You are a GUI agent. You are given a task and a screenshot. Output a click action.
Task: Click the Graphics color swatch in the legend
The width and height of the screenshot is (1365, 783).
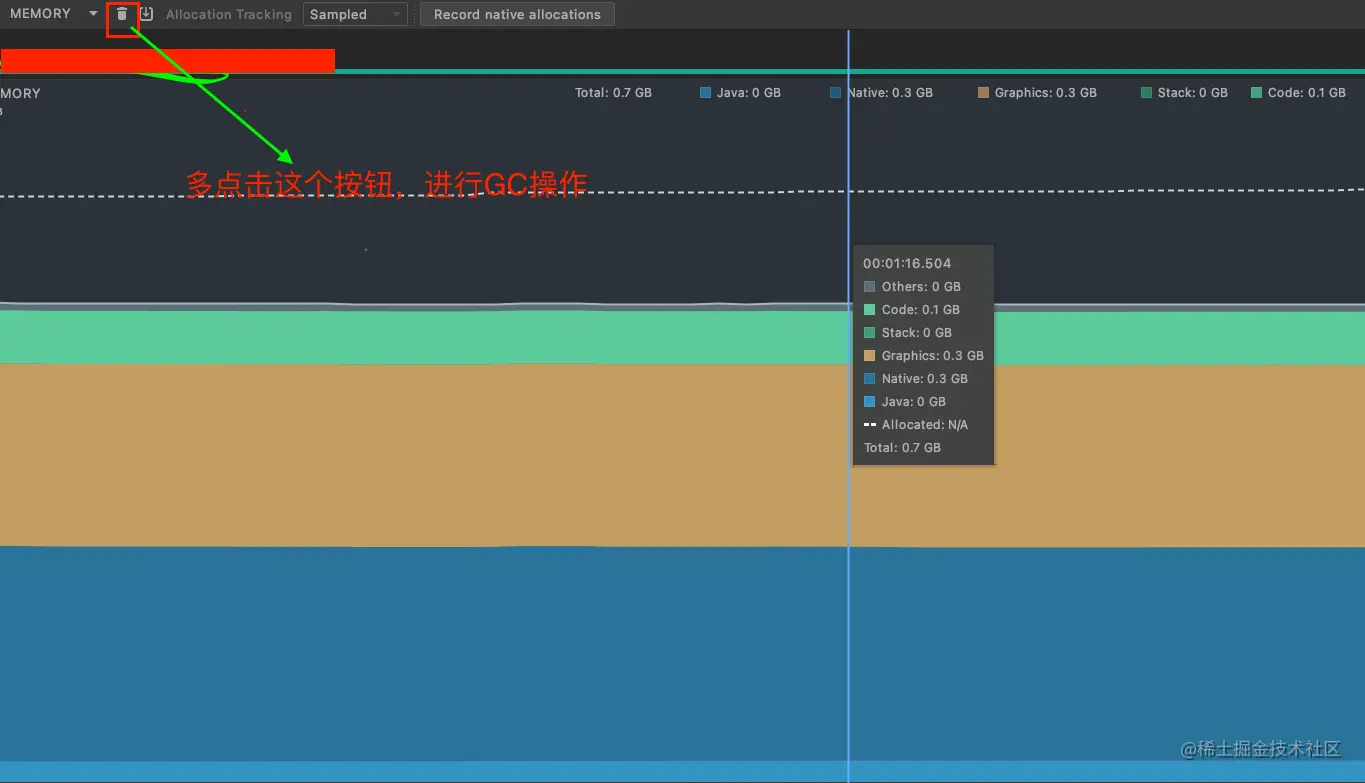(x=983, y=93)
